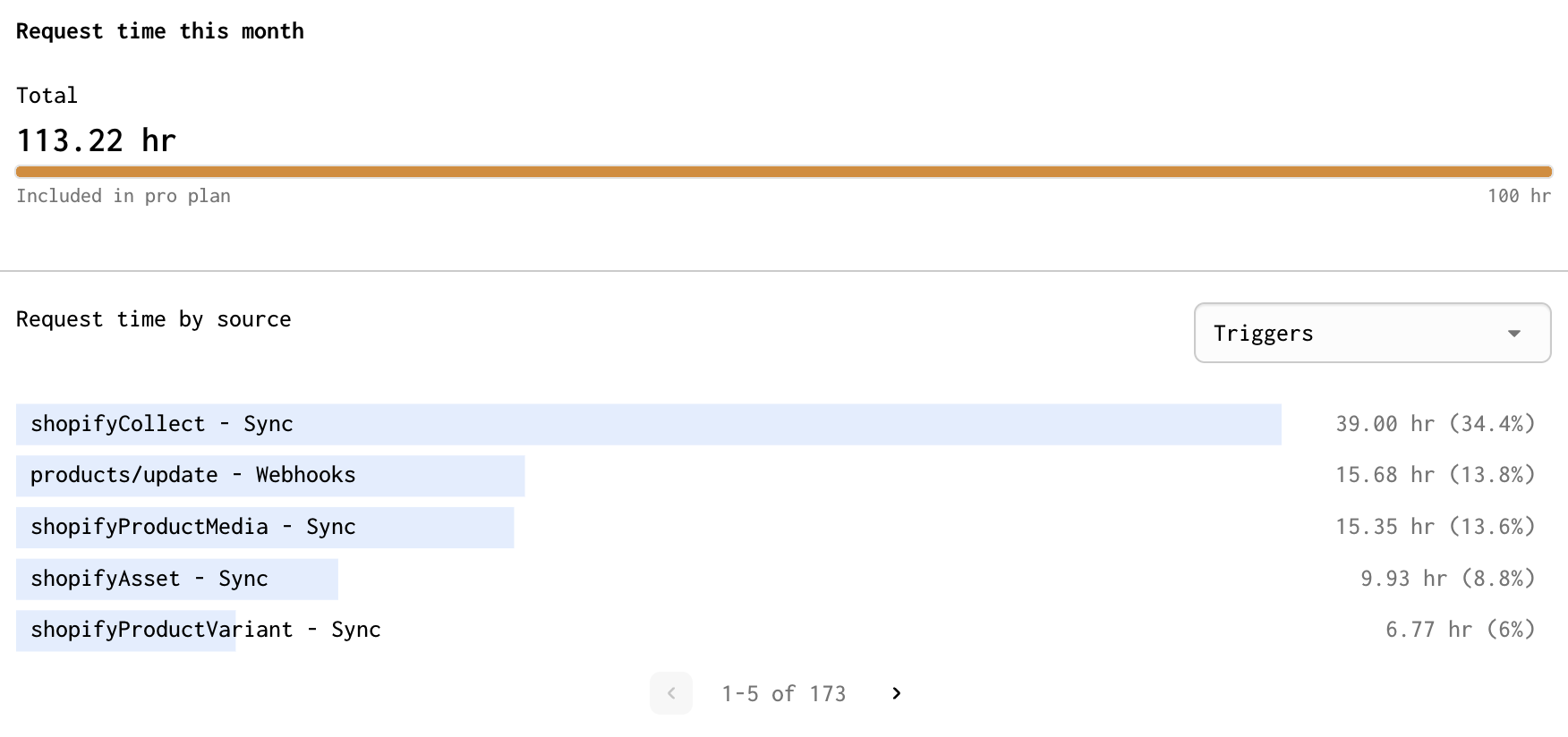Click the 39.00 hr (34.4%) value

(1436, 424)
